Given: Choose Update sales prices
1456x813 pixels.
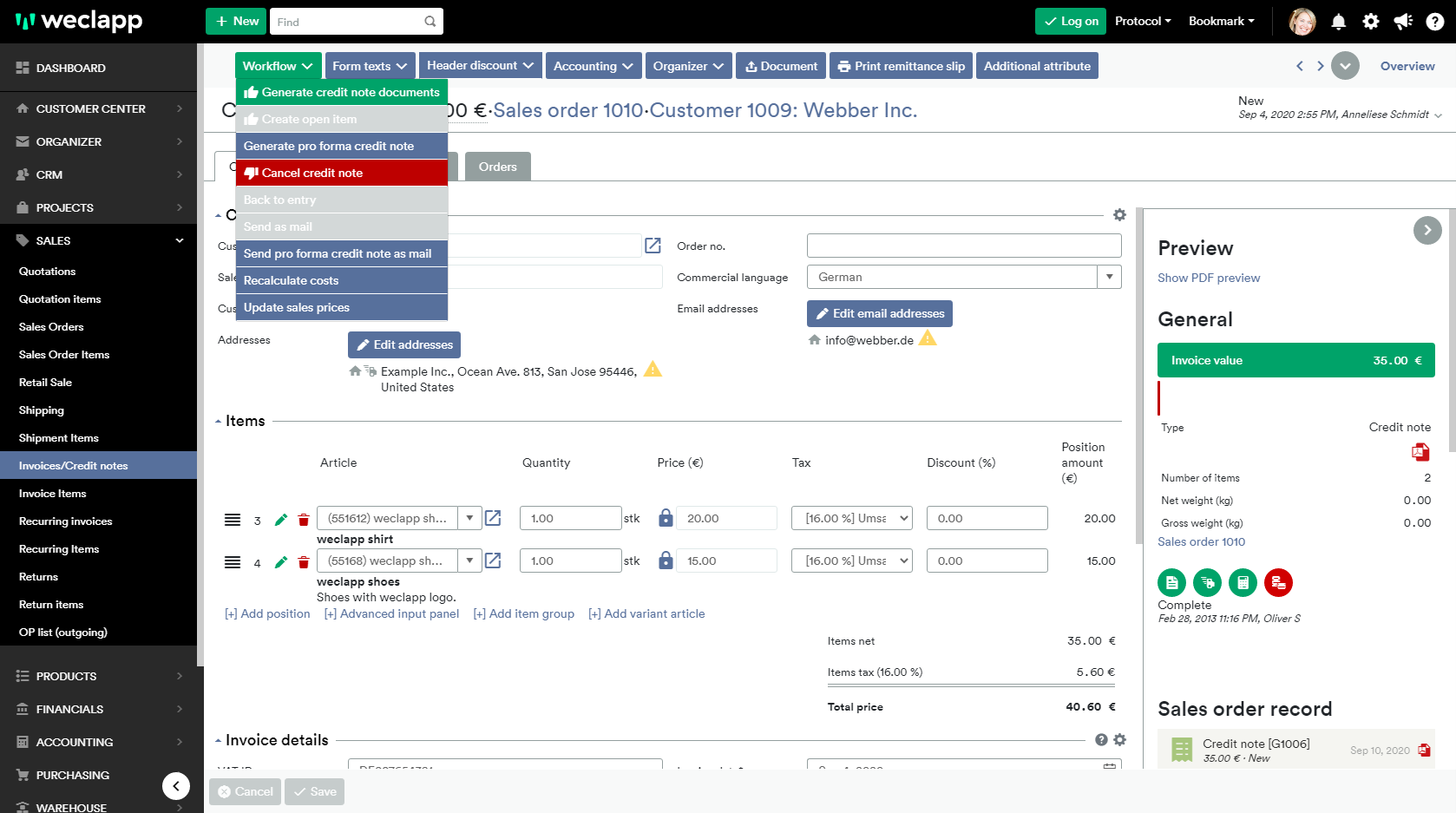Looking at the screenshot, I should click(x=342, y=307).
